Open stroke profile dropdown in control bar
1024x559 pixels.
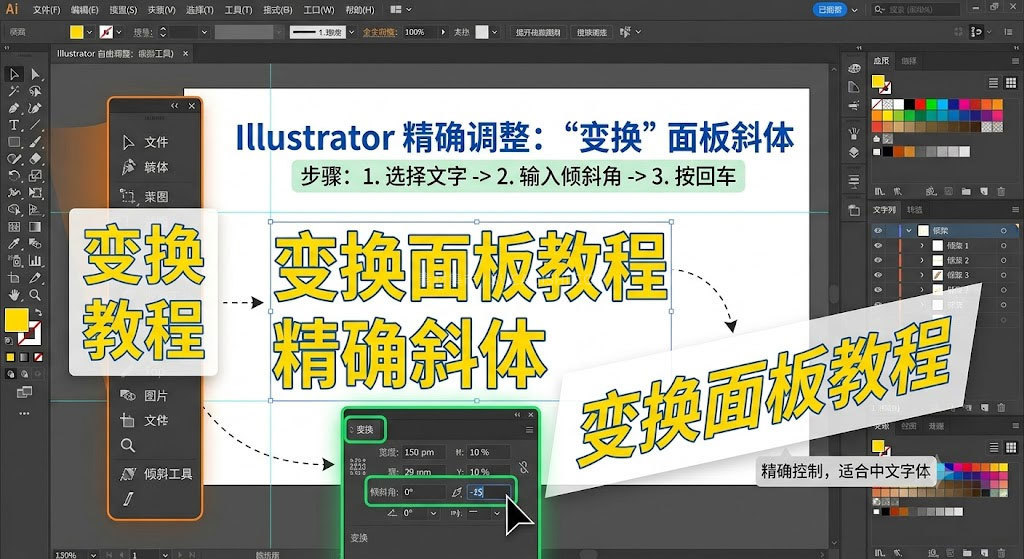pos(351,32)
